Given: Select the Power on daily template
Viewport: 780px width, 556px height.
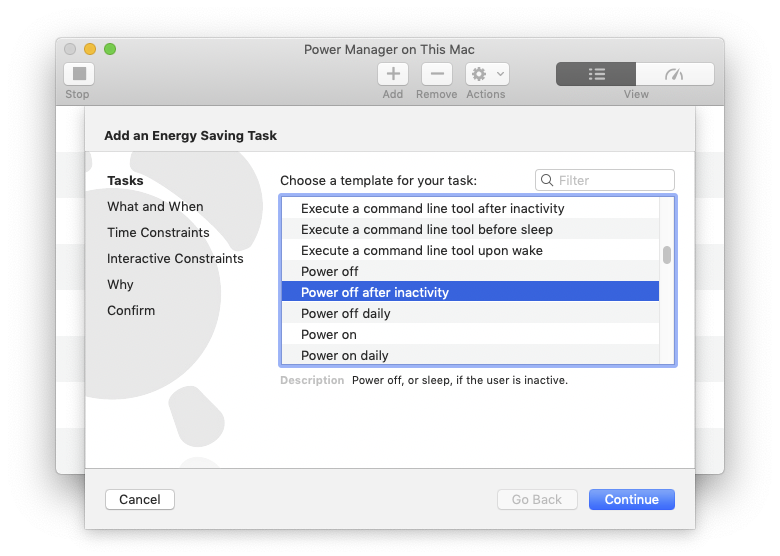Looking at the screenshot, I should [471, 355].
